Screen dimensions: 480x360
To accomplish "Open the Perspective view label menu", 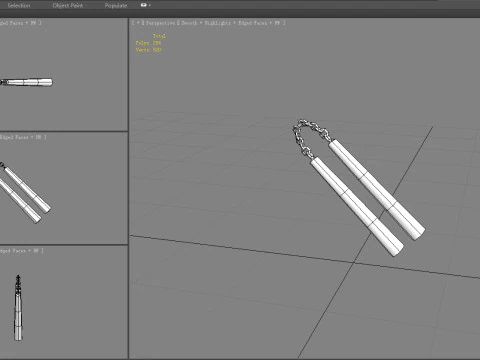I will 160,23.
